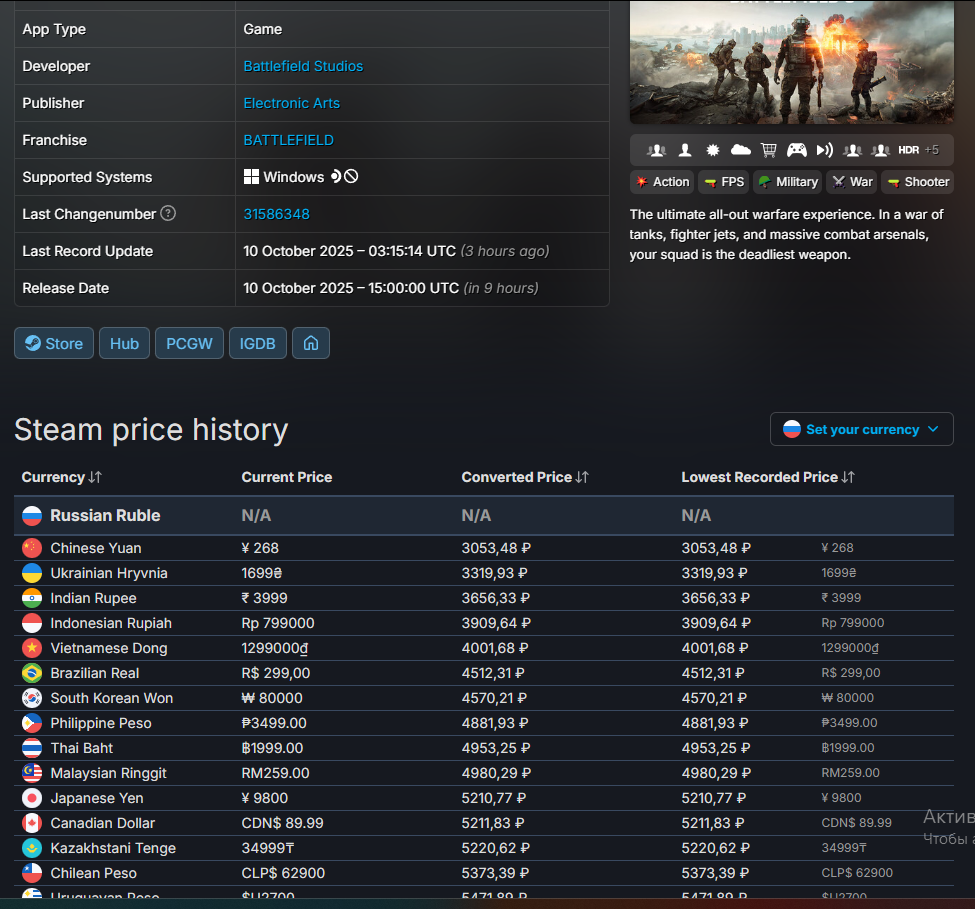This screenshot has height=909, width=975.
Task: Click the Russian Ruble currency row
Action: (x=484, y=515)
